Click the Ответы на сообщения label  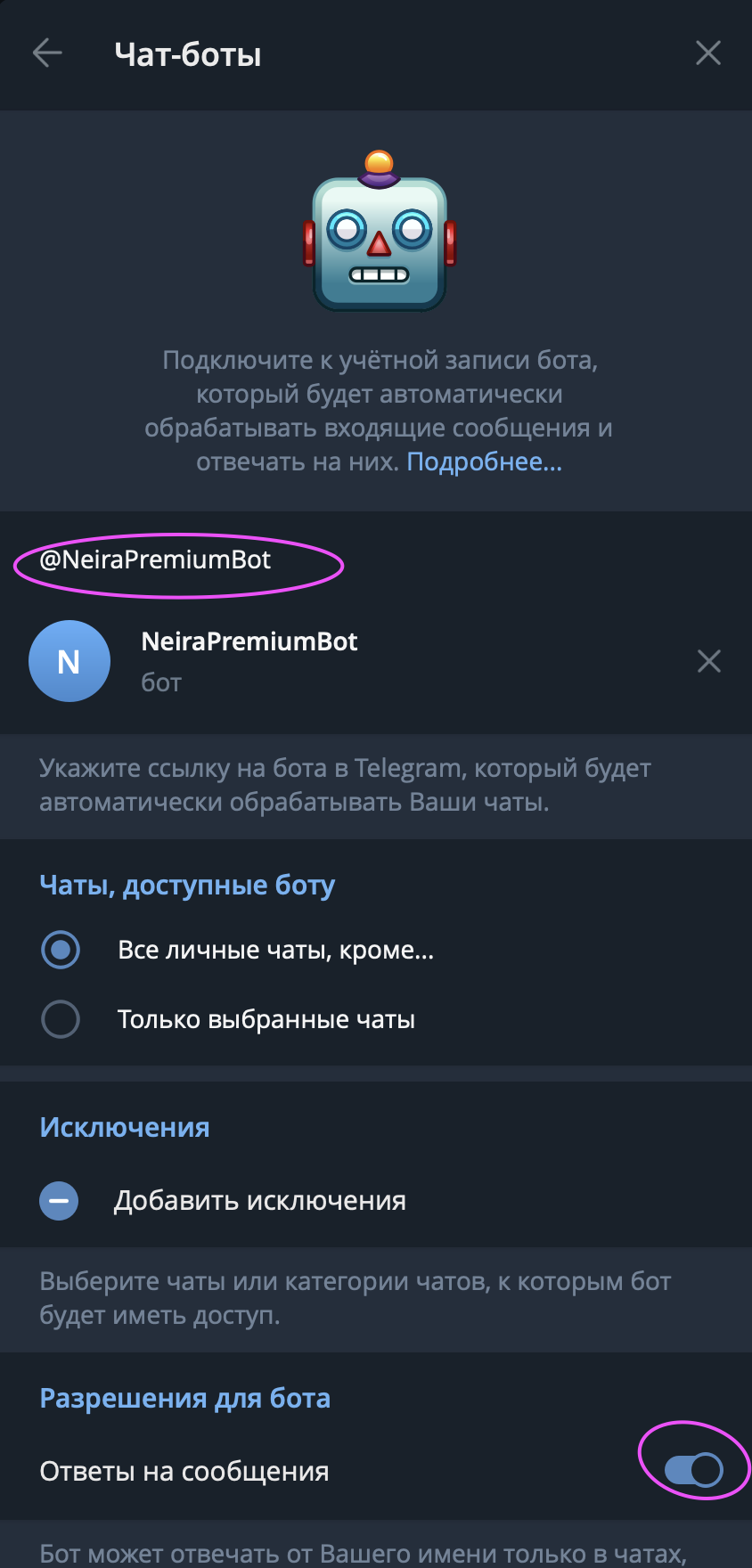(184, 1472)
